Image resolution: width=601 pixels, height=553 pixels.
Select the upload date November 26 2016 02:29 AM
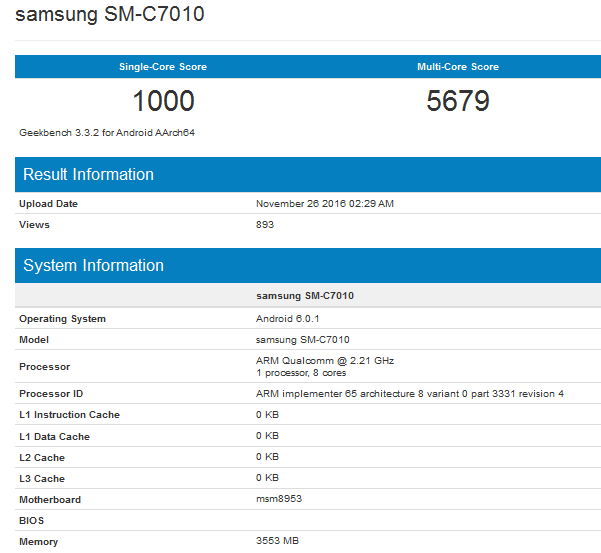[325, 203]
